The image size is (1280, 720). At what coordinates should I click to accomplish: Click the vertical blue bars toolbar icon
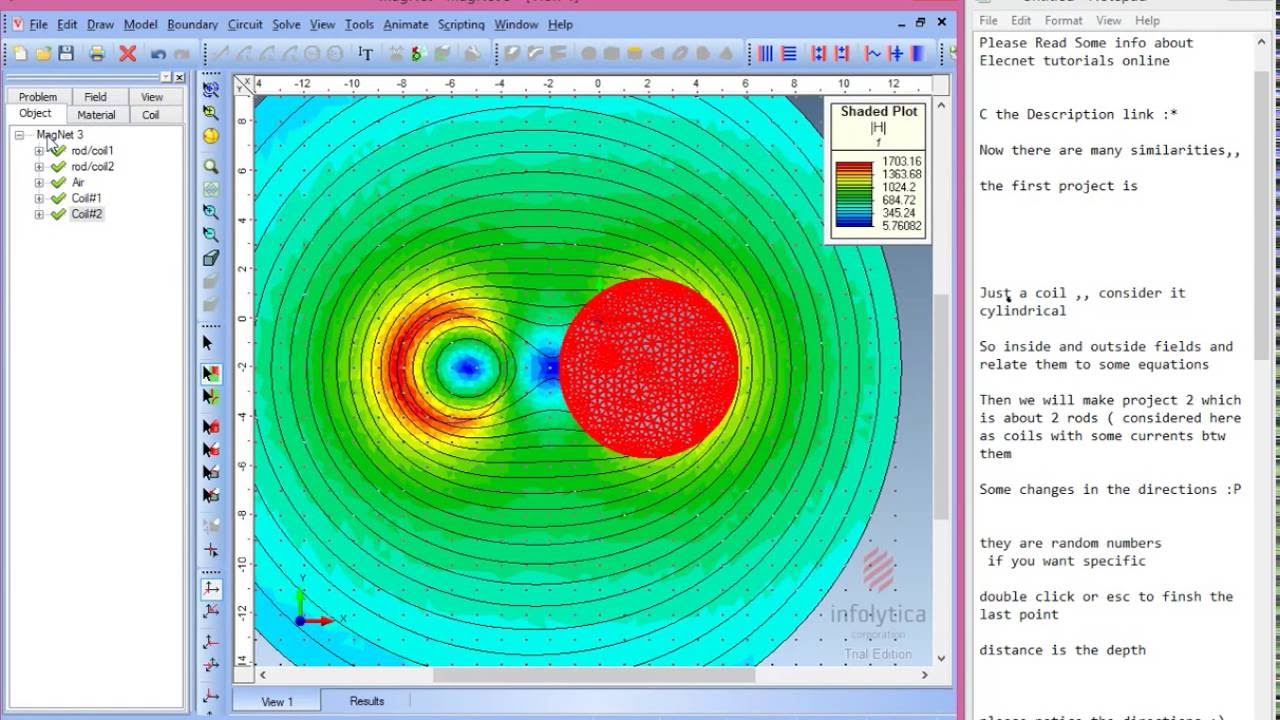point(766,53)
